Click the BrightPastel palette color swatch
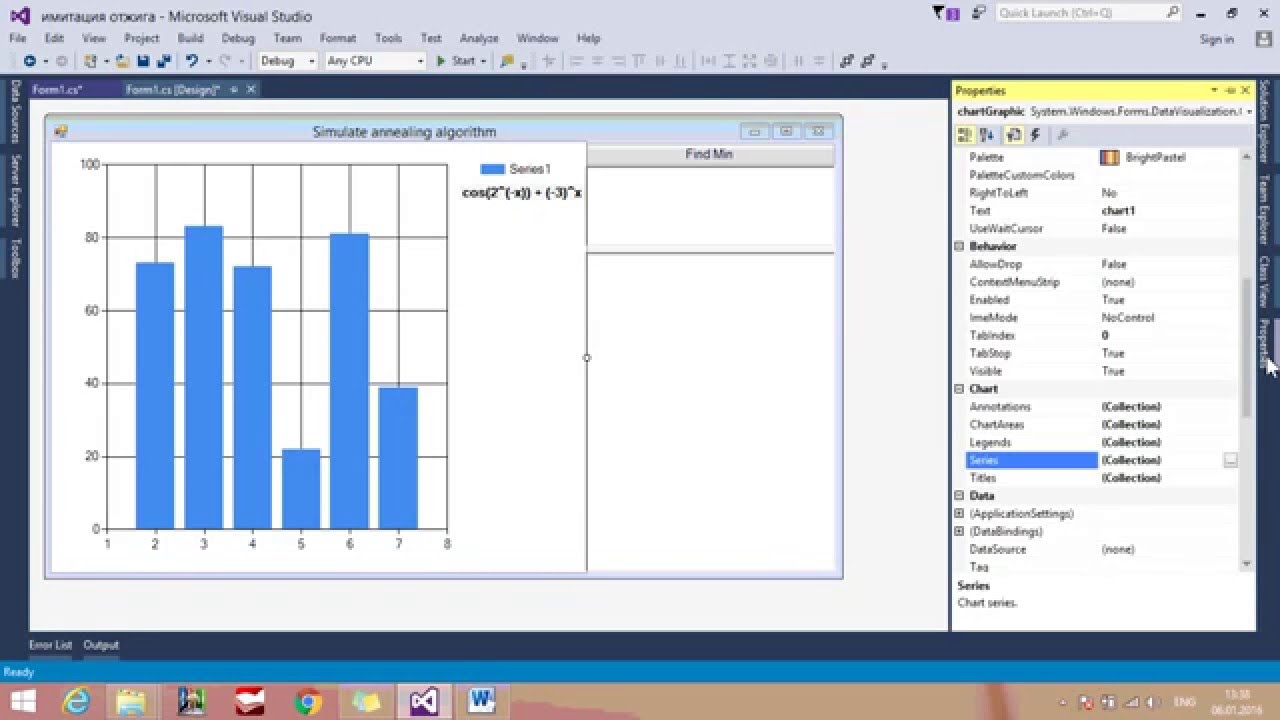Screen dimensions: 1280x720 click(1109, 157)
